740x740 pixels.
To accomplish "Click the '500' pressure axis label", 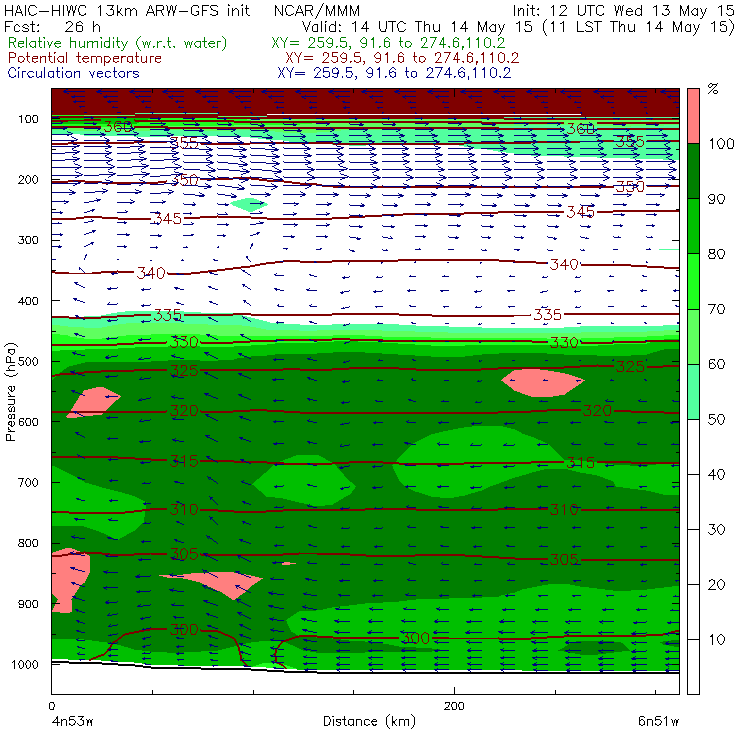I will [x=28, y=361].
